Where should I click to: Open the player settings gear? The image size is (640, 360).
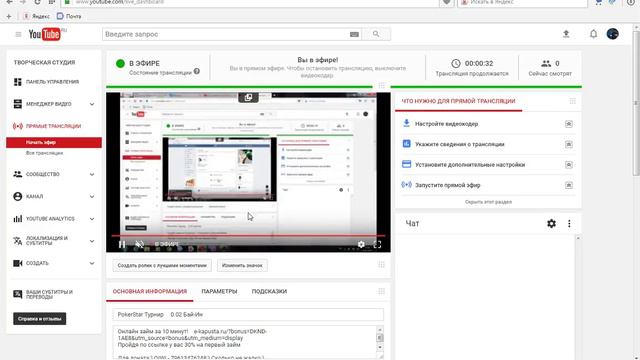tap(361, 244)
